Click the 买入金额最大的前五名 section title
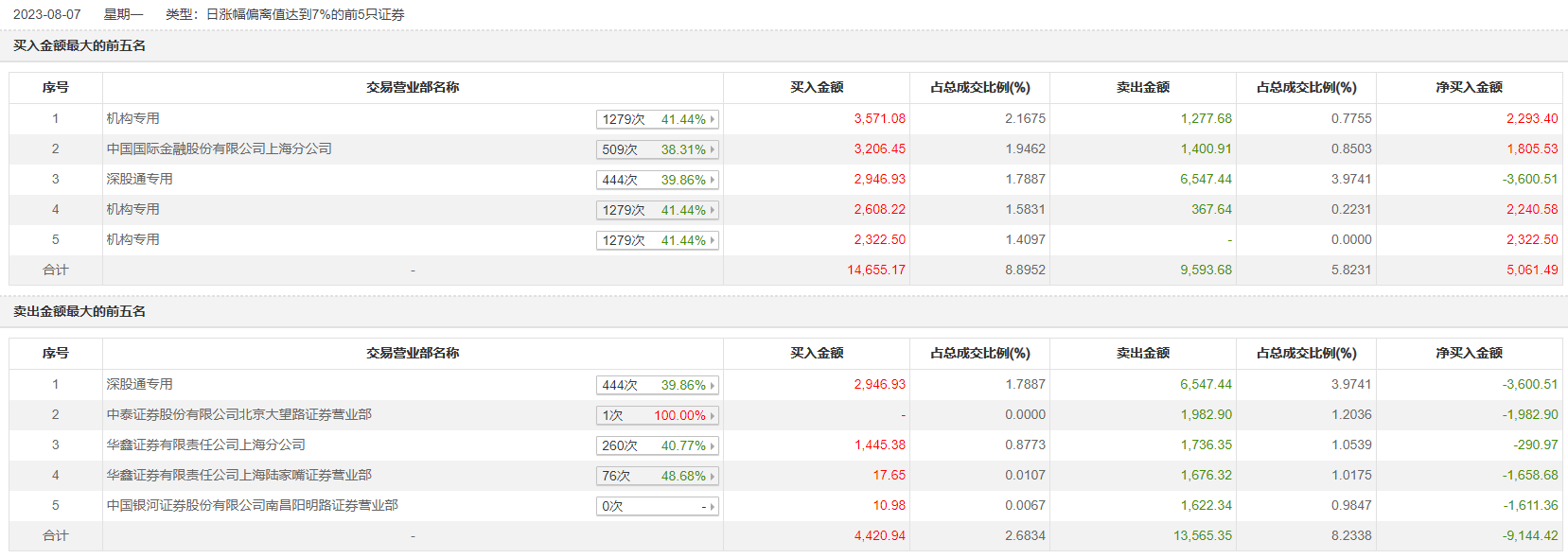This screenshot has width=1568, height=558. pos(79,45)
